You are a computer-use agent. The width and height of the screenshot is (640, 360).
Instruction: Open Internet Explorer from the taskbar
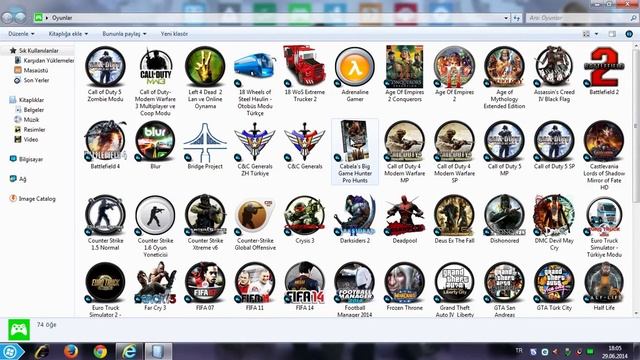click(129, 351)
